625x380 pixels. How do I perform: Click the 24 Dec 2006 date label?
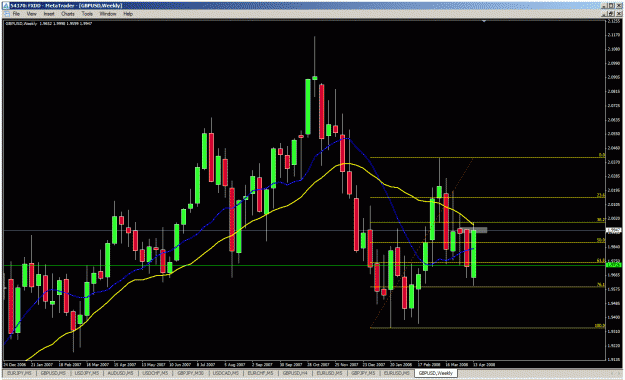[x=15, y=364]
